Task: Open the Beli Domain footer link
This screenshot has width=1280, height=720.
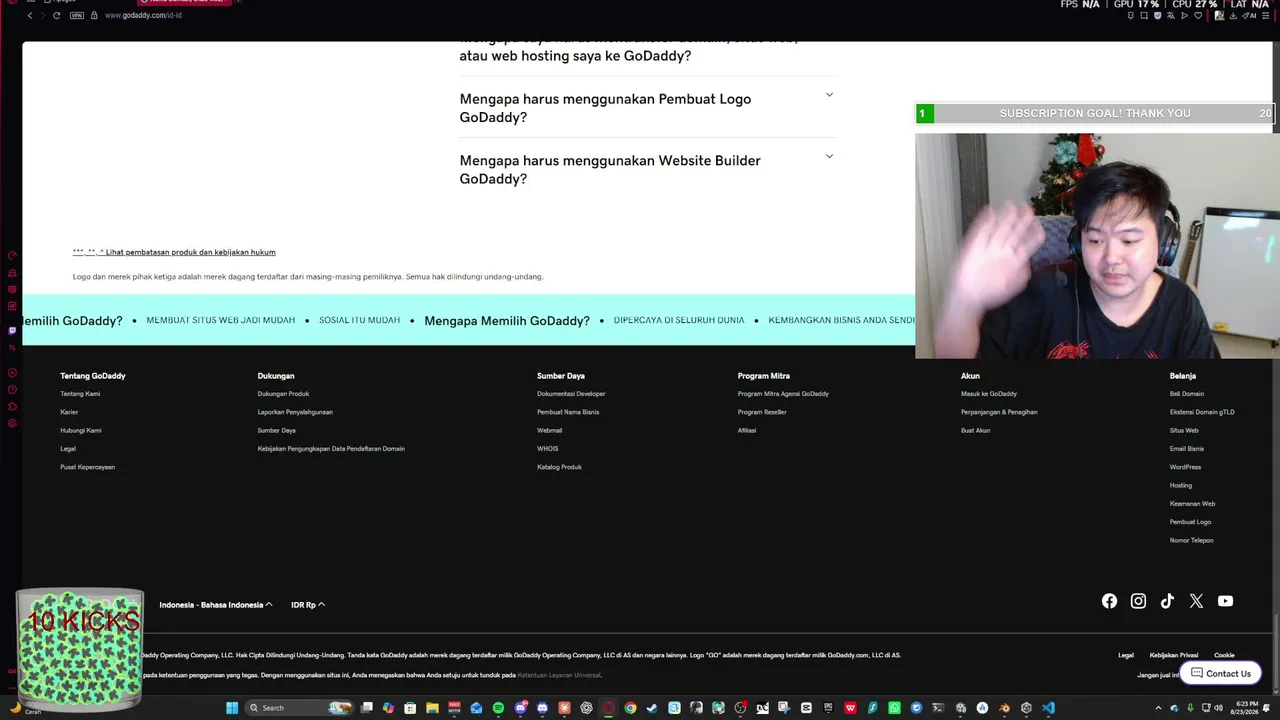Action: tap(1187, 394)
